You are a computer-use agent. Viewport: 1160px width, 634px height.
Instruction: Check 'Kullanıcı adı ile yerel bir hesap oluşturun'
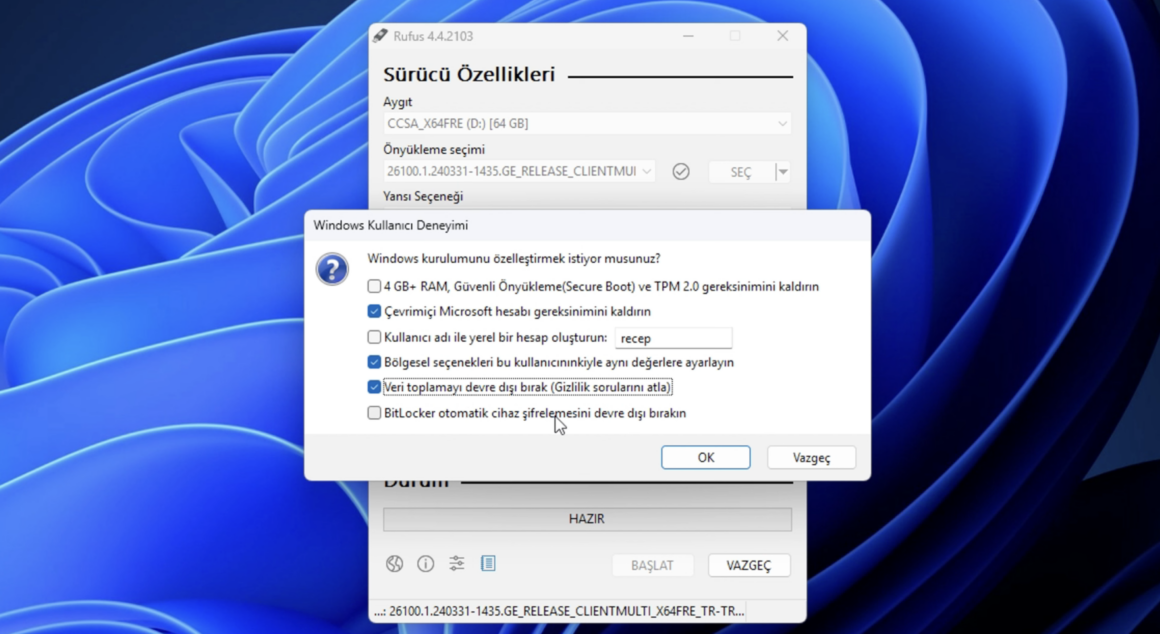[374, 337]
